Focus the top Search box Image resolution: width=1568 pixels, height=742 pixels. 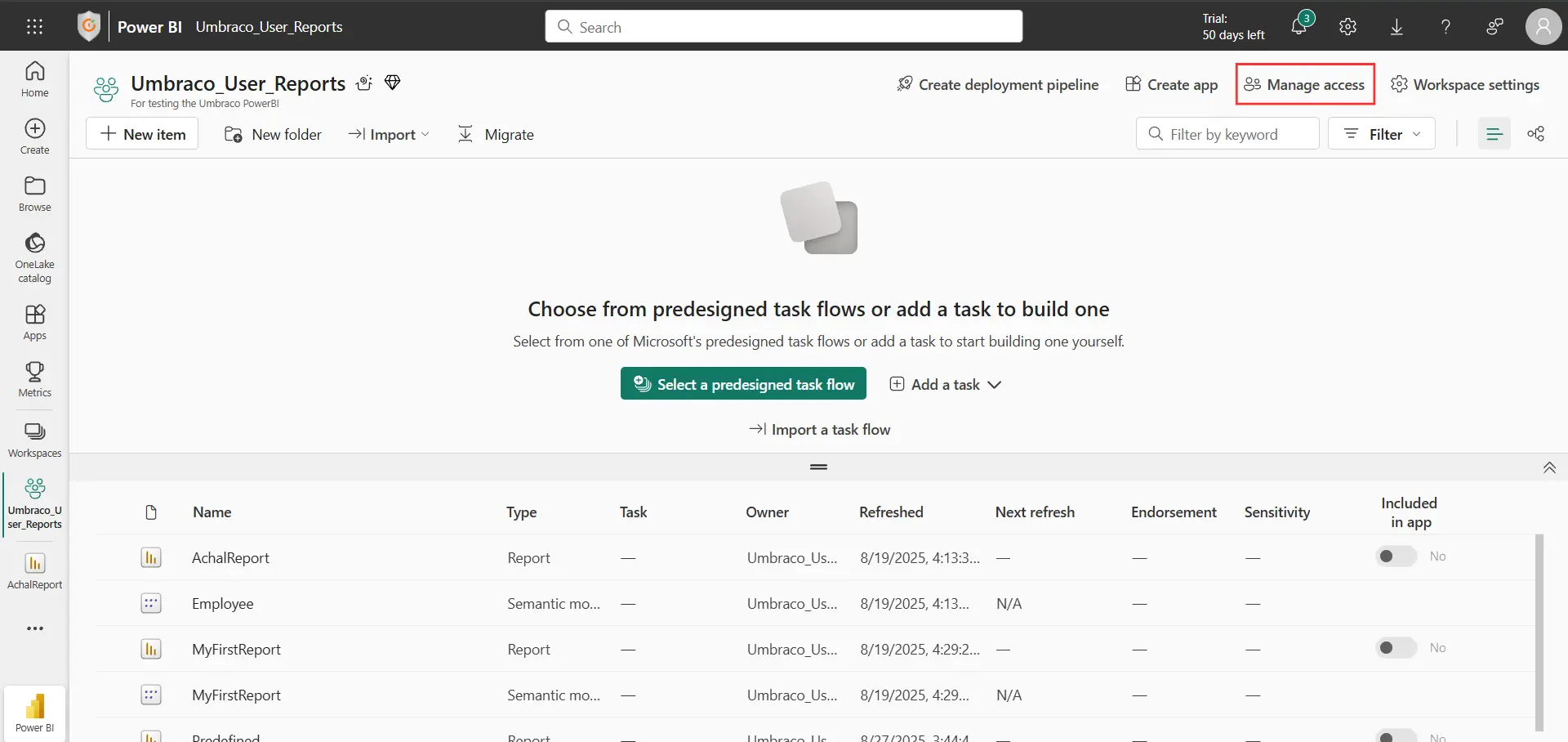click(x=784, y=26)
